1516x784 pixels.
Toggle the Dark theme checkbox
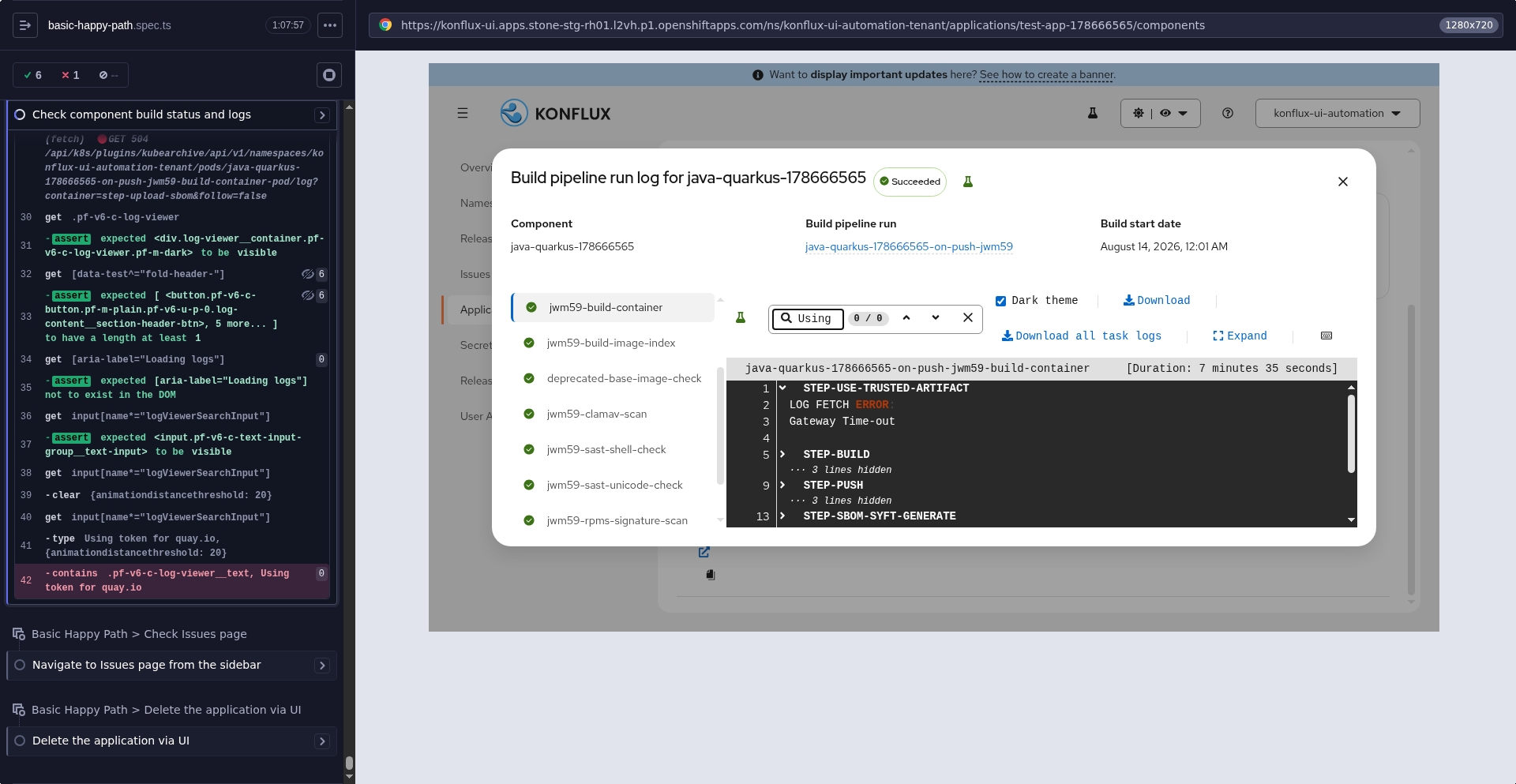click(x=1000, y=301)
